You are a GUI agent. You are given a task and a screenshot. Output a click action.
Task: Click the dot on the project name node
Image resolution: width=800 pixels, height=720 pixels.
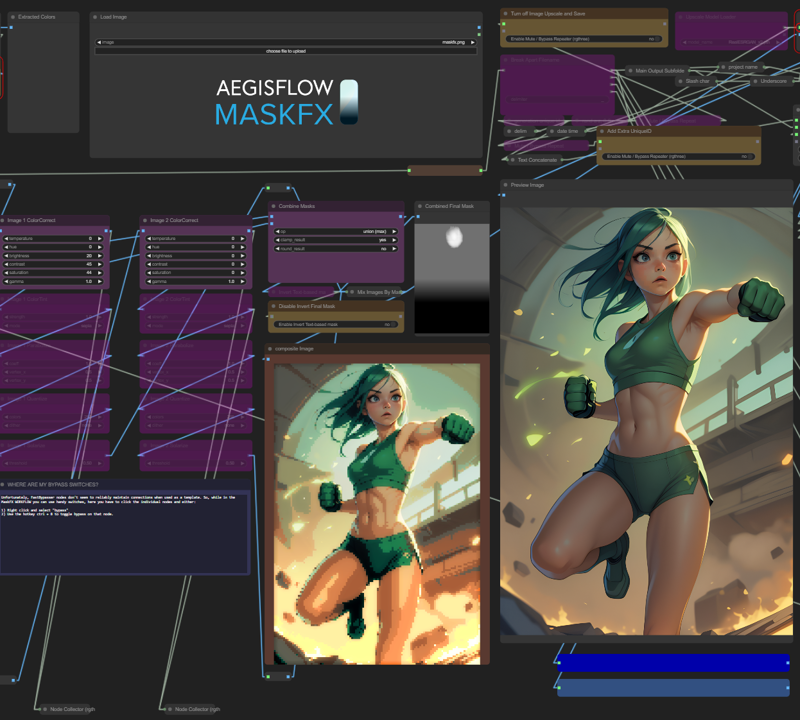723,67
